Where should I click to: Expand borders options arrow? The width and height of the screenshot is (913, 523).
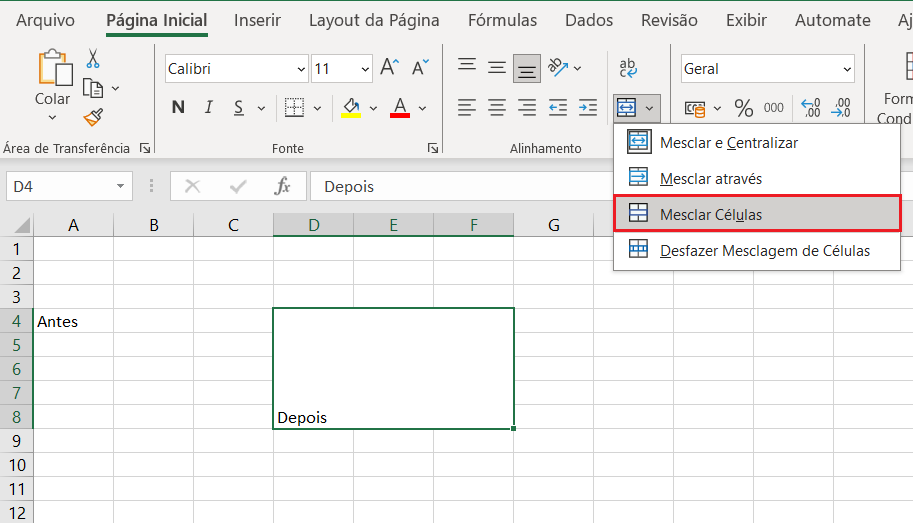317,108
